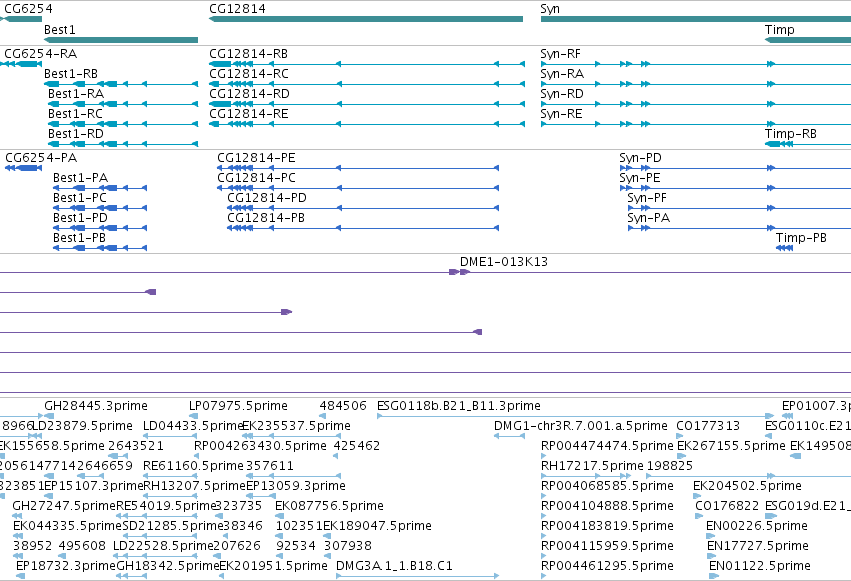Click the Syn gene label
The image size is (851, 581).
[550, 9]
